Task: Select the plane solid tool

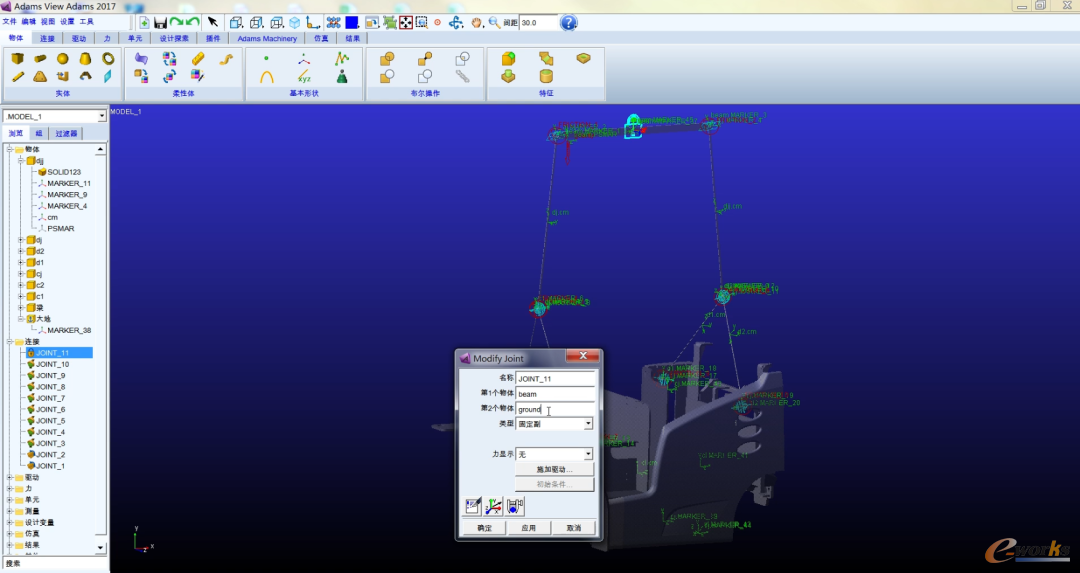Action: tap(108, 76)
